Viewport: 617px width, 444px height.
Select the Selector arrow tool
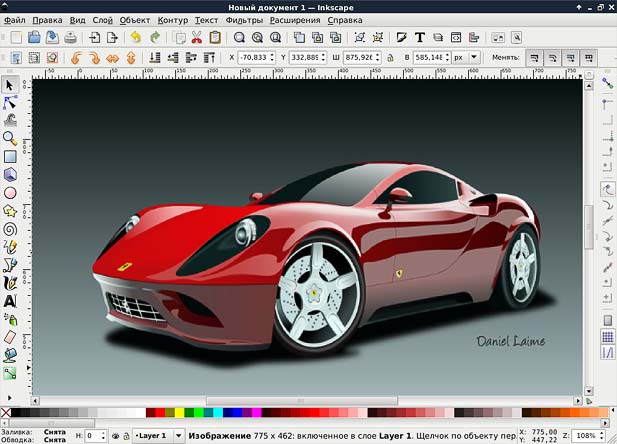click(10, 85)
